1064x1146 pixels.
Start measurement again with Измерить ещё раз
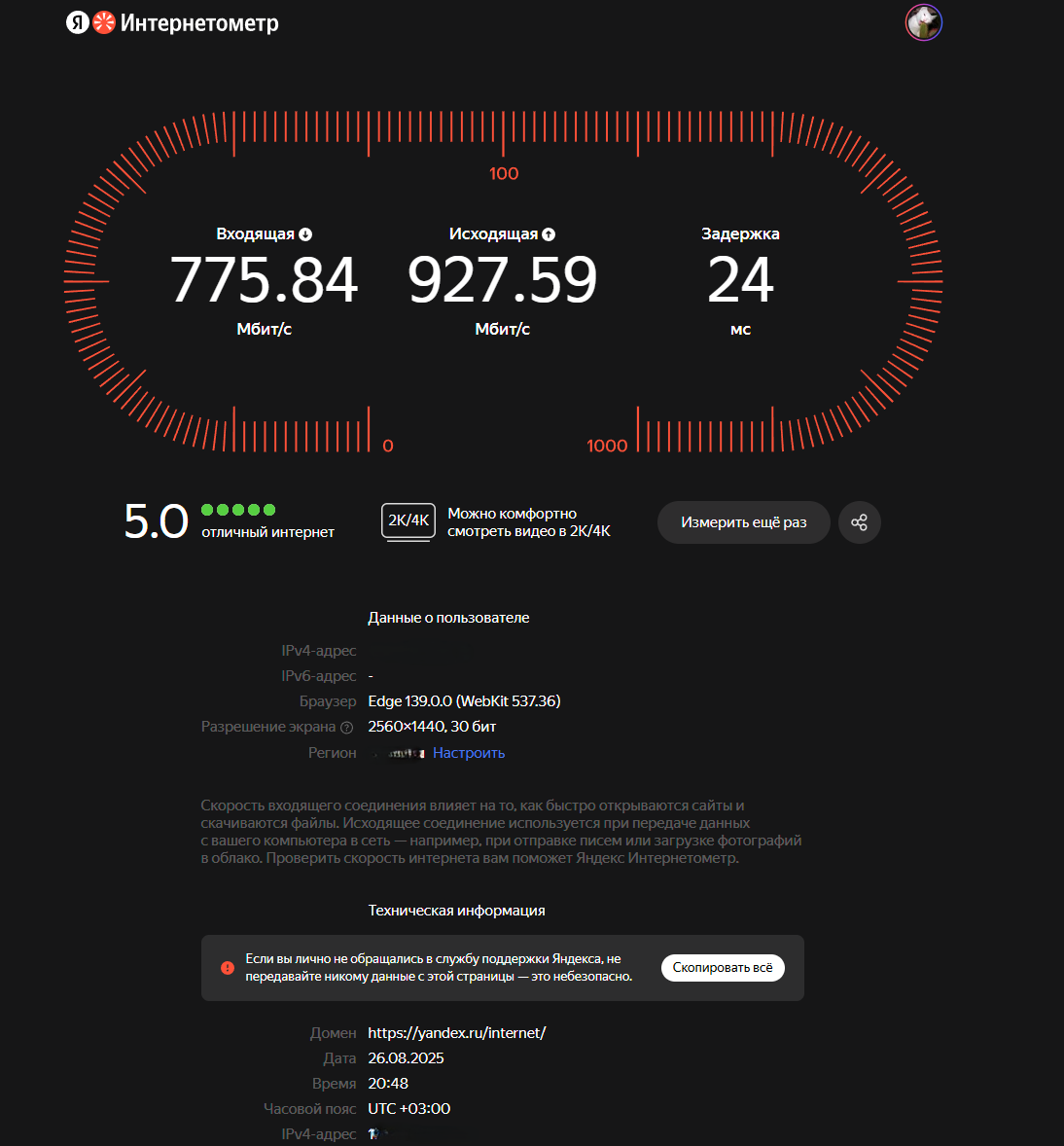tap(744, 521)
